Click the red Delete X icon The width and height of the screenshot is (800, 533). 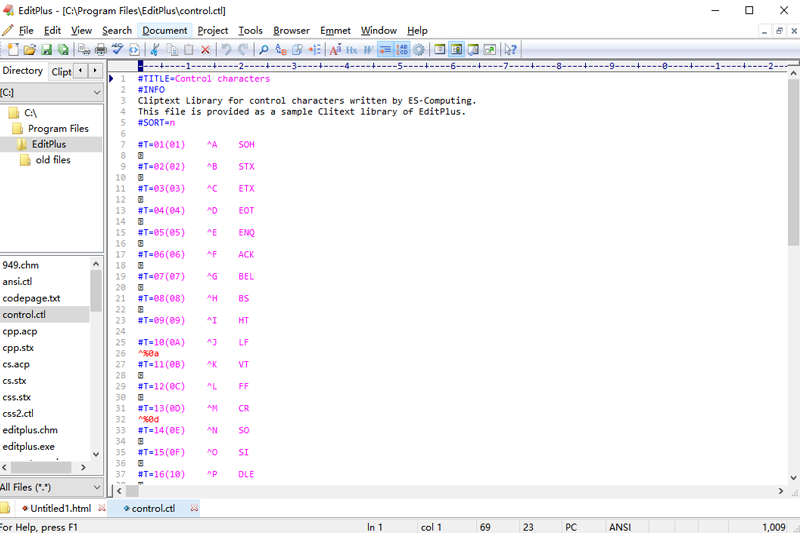pos(205,49)
